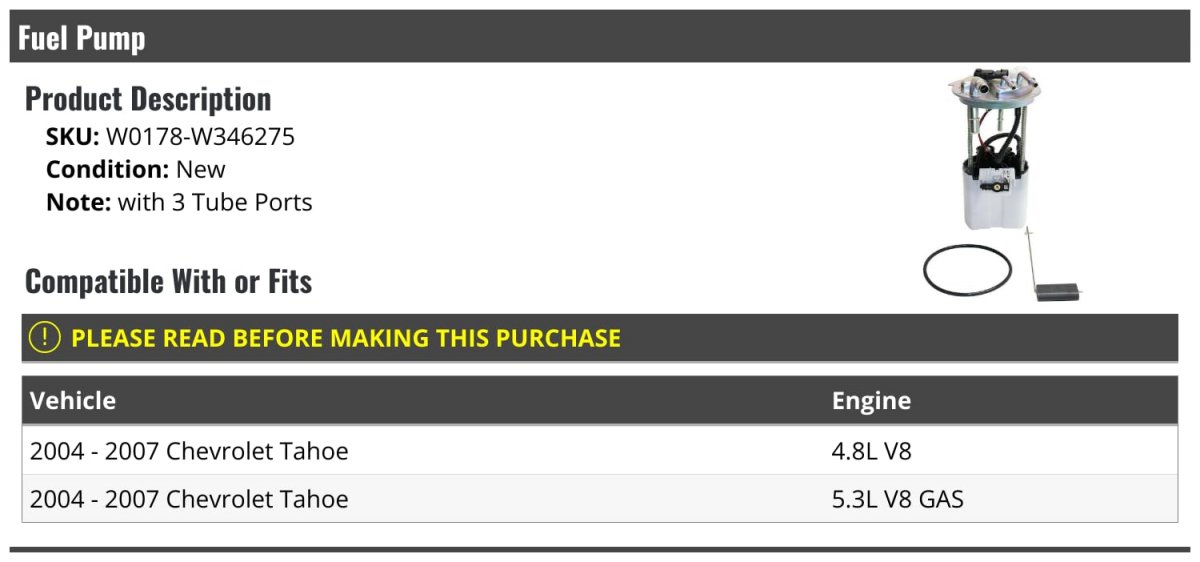
Task: Click the black O-ring seal in the photo
Action: pyautogui.click(x=968, y=270)
